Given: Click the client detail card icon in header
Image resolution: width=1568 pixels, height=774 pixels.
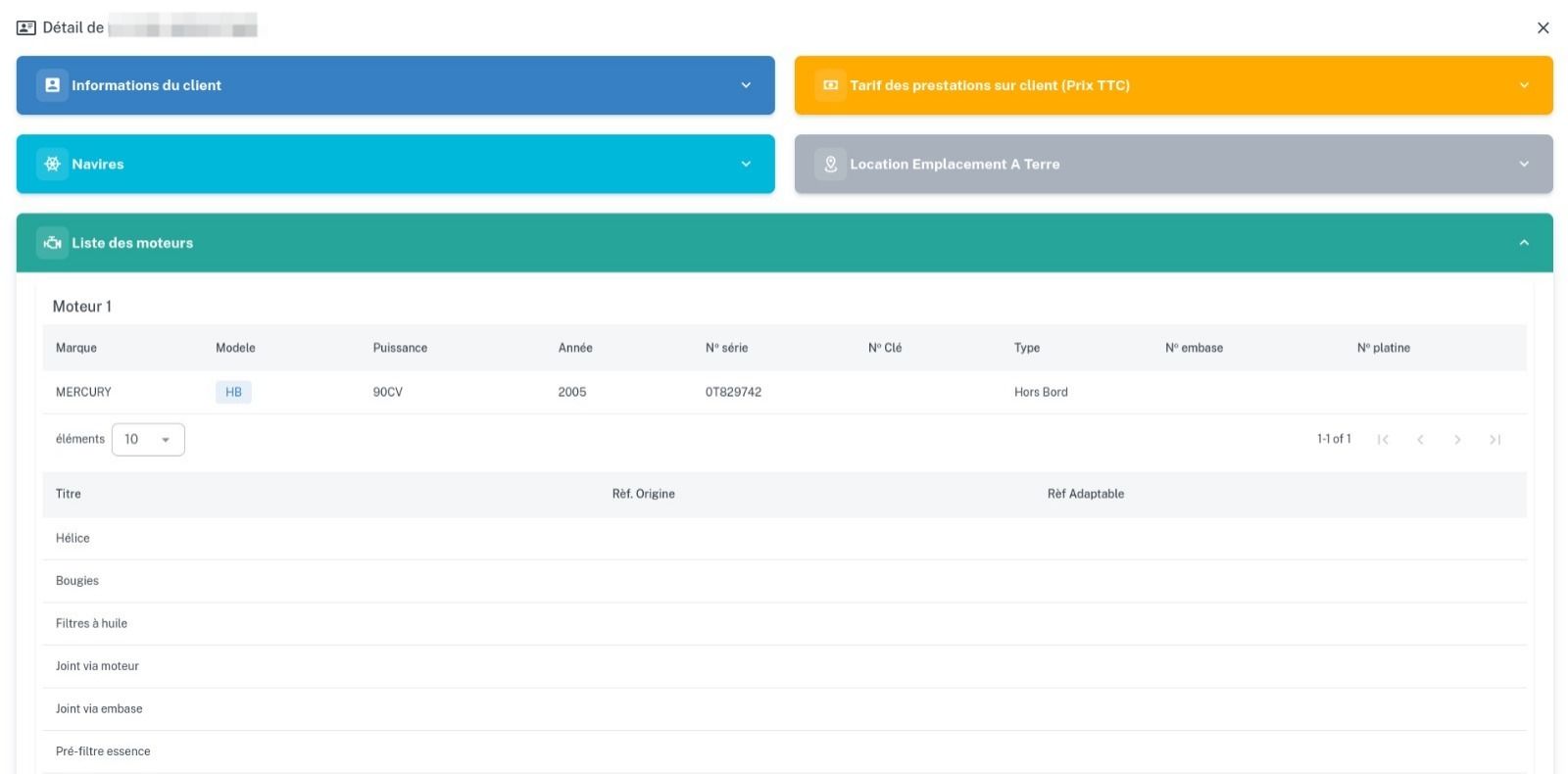Looking at the screenshot, I should 26,27.
